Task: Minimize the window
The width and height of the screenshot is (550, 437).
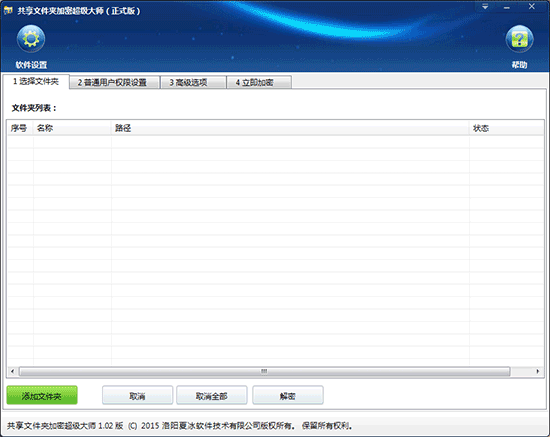Action: (507, 7)
